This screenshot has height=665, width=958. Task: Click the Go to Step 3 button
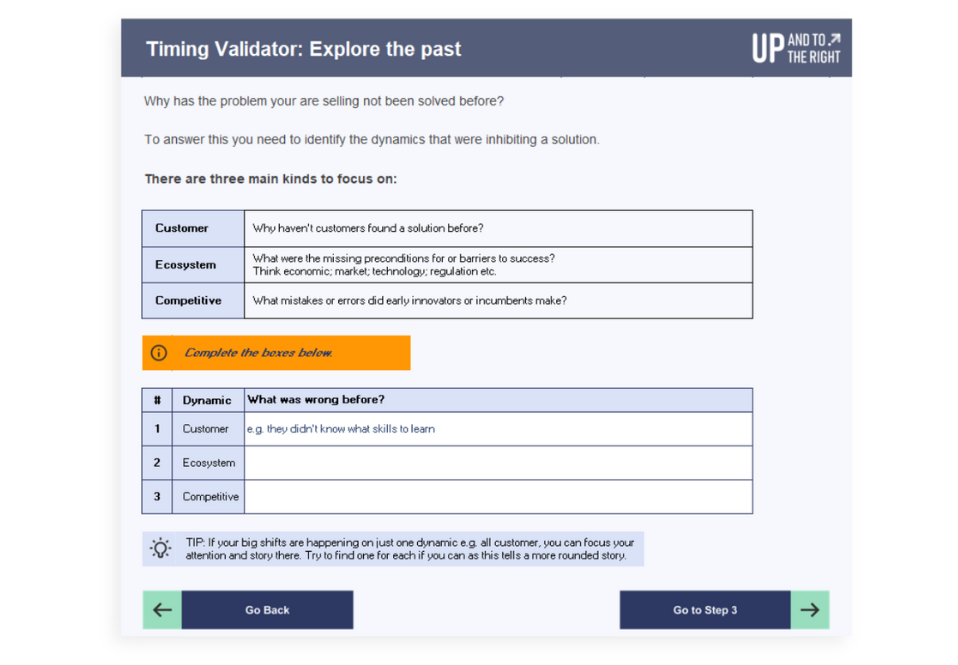pos(705,609)
